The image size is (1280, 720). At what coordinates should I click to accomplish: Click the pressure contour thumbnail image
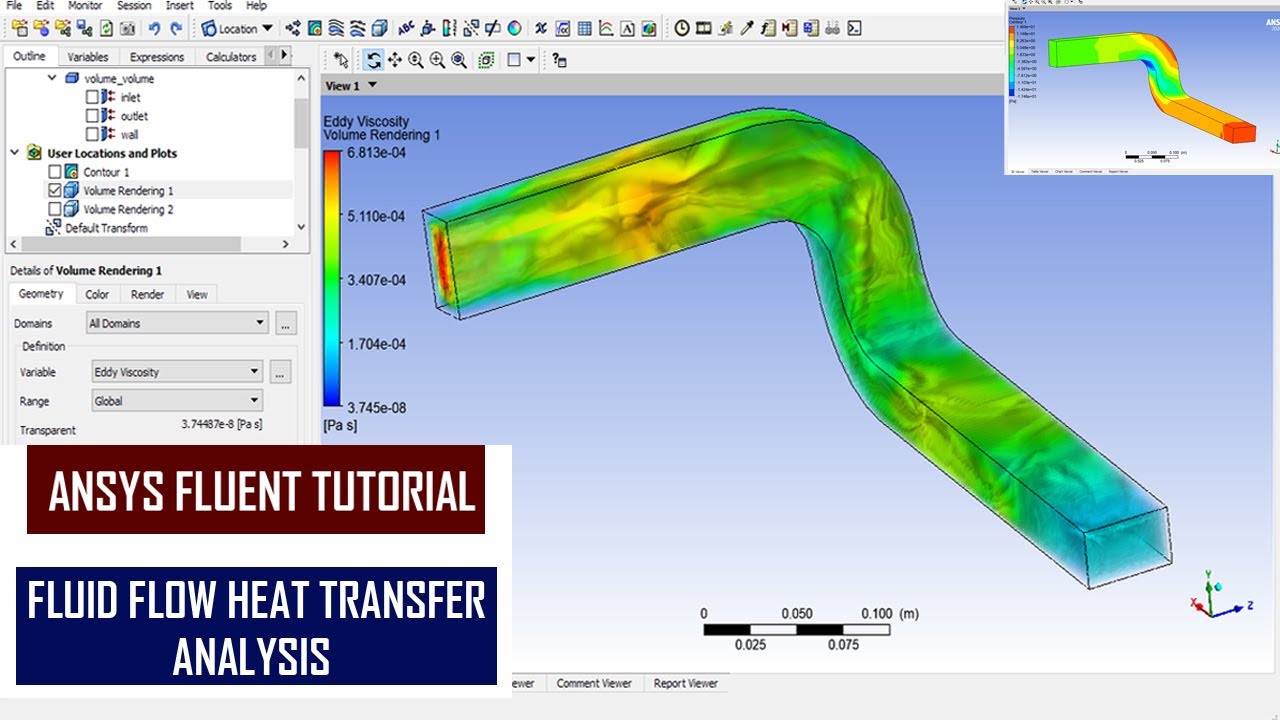(1142, 88)
